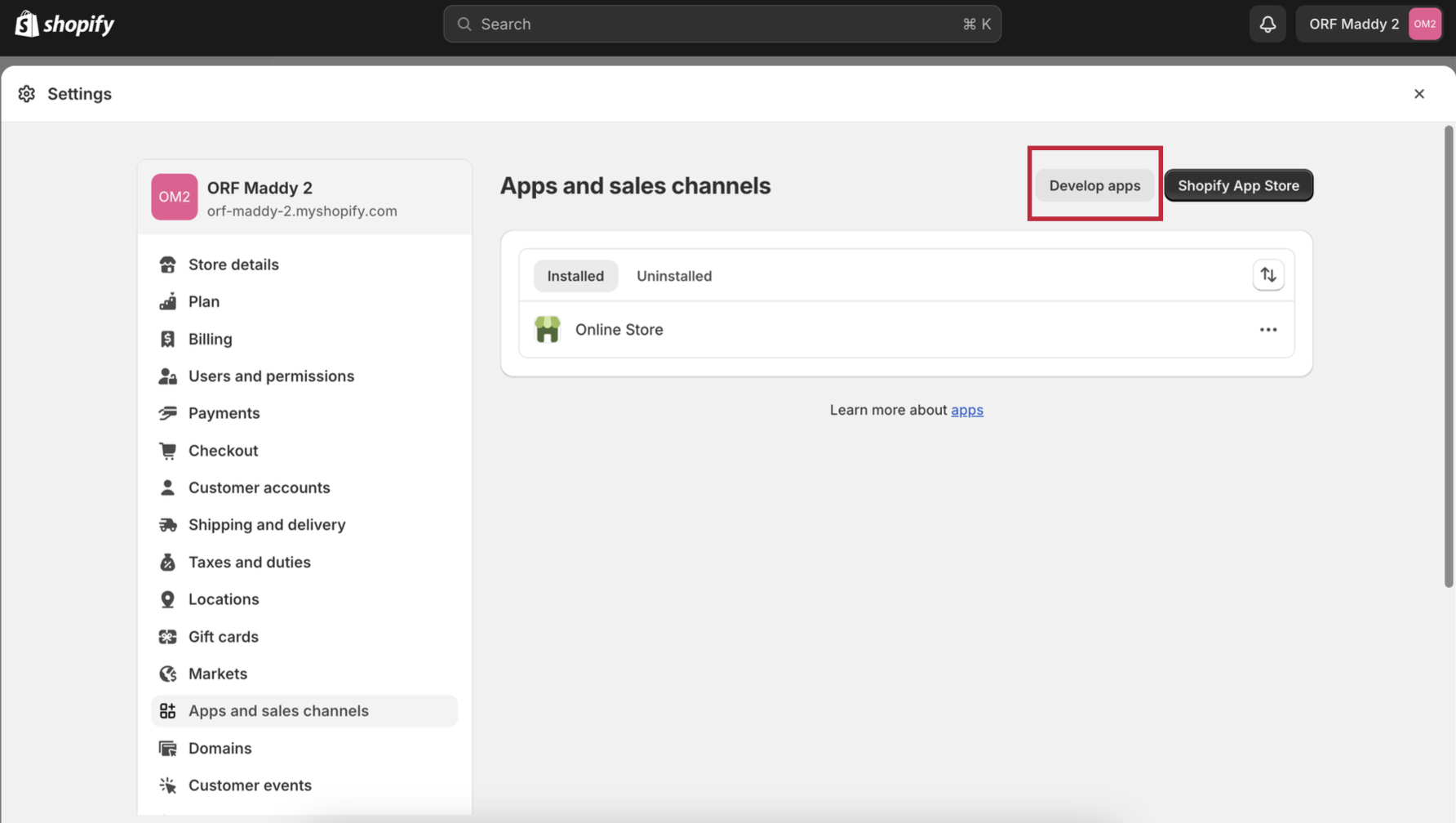Click the Payments icon in sidebar
The height and width of the screenshot is (823, 1456).
167,413
